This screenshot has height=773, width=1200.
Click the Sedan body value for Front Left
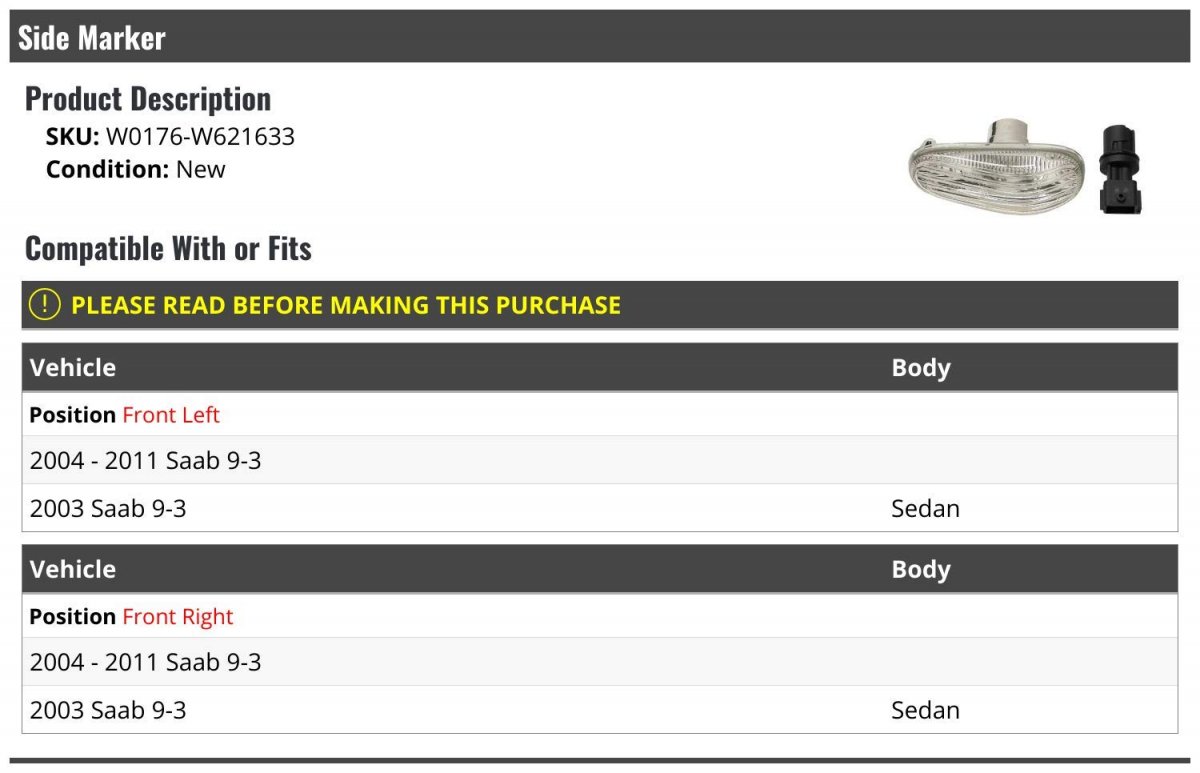point(925,508)
